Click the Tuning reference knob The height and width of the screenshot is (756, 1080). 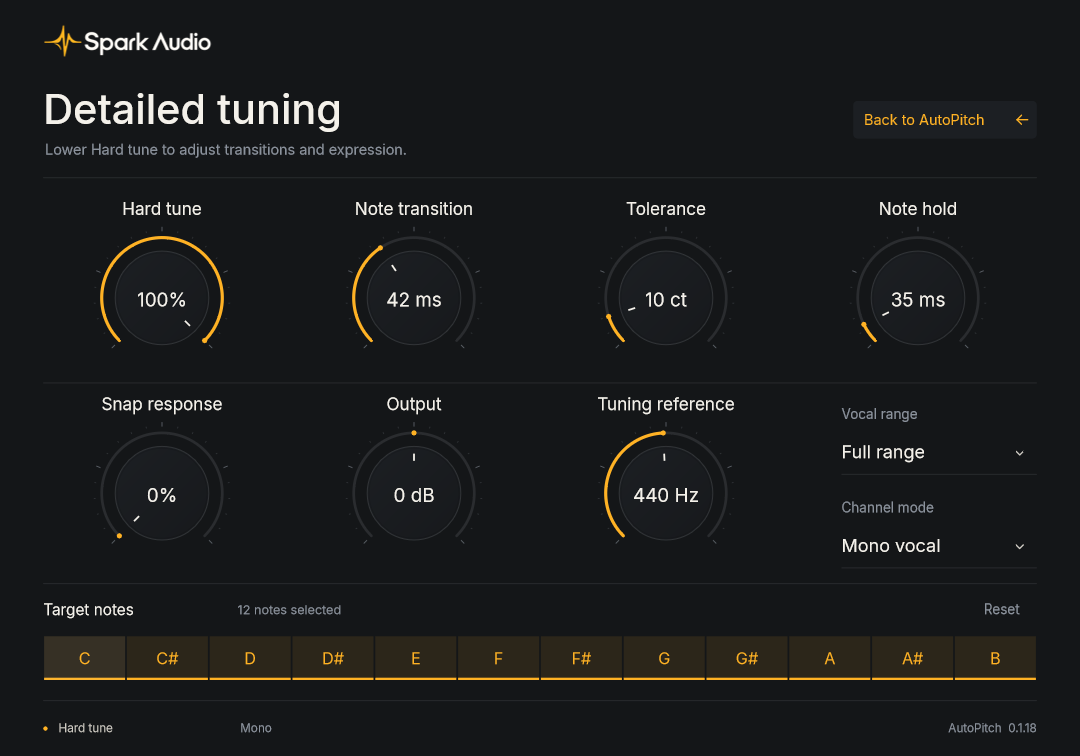(x=666, y=494)
